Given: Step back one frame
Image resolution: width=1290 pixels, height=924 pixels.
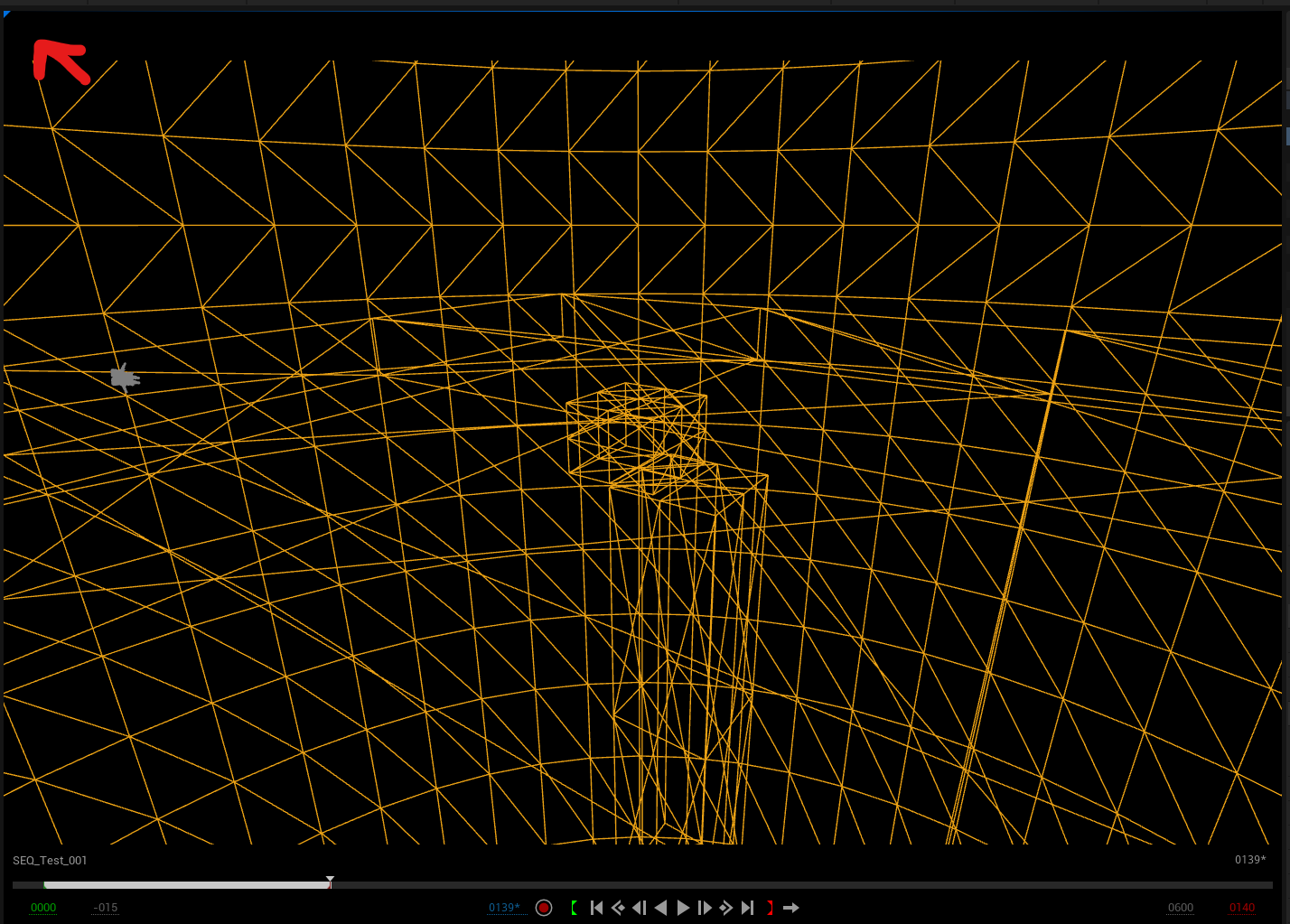Looking at the screenshot, I should 640,908.
